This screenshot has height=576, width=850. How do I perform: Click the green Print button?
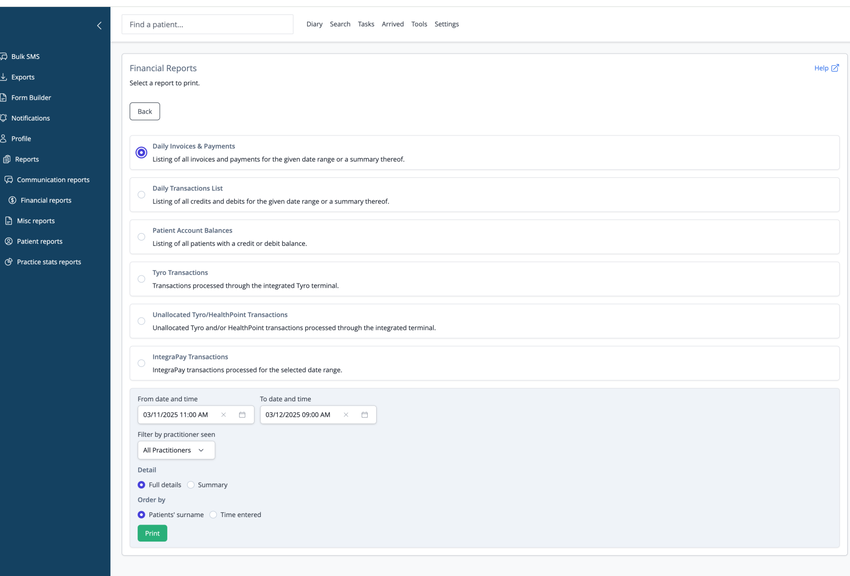(152, 533)
